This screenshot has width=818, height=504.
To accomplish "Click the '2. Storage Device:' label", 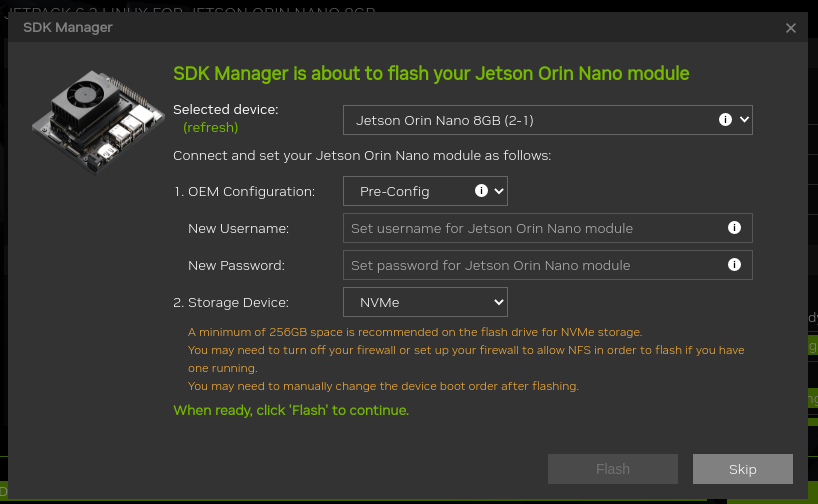I will (231, 303).
